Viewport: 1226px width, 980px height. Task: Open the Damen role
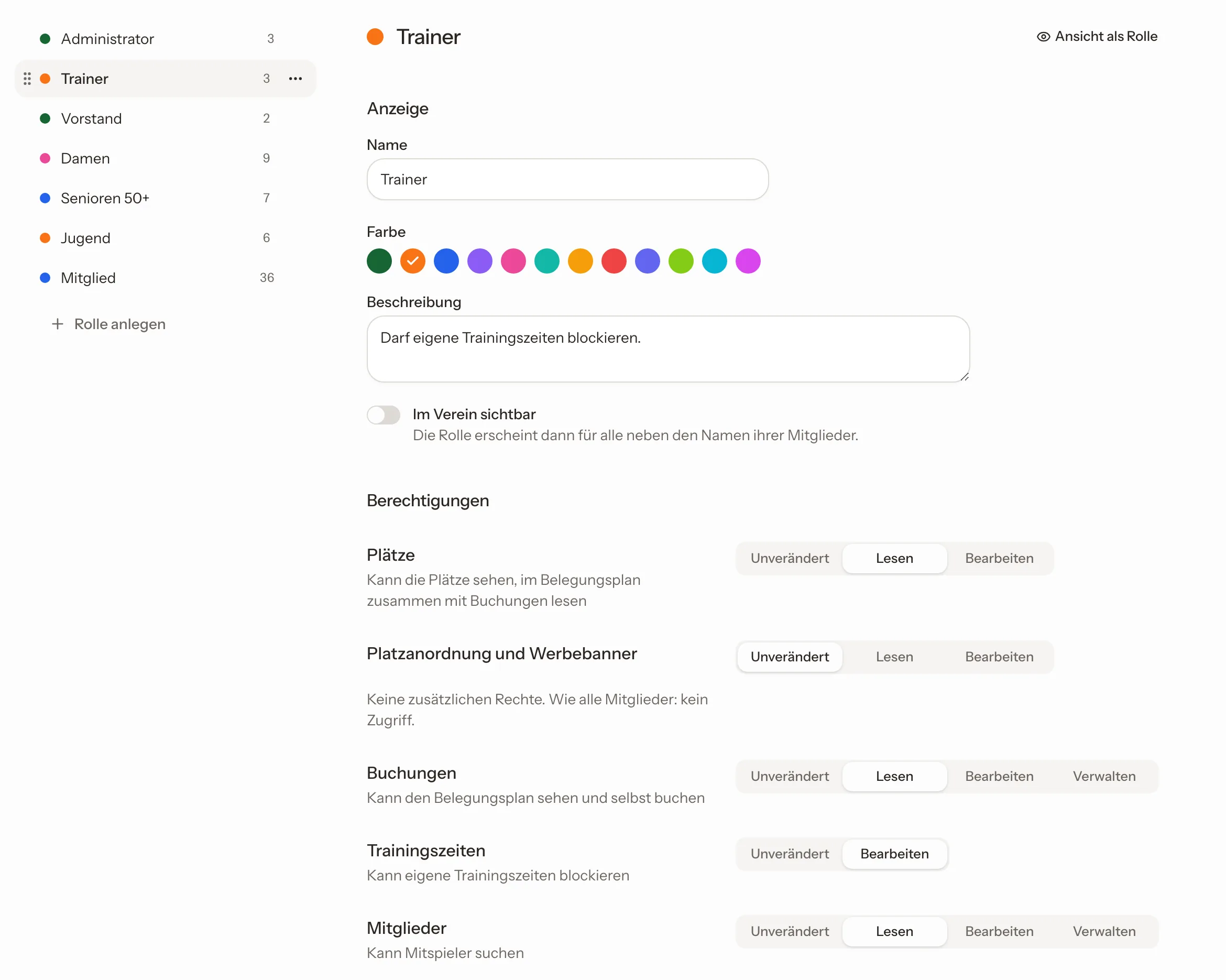(165, 158)
